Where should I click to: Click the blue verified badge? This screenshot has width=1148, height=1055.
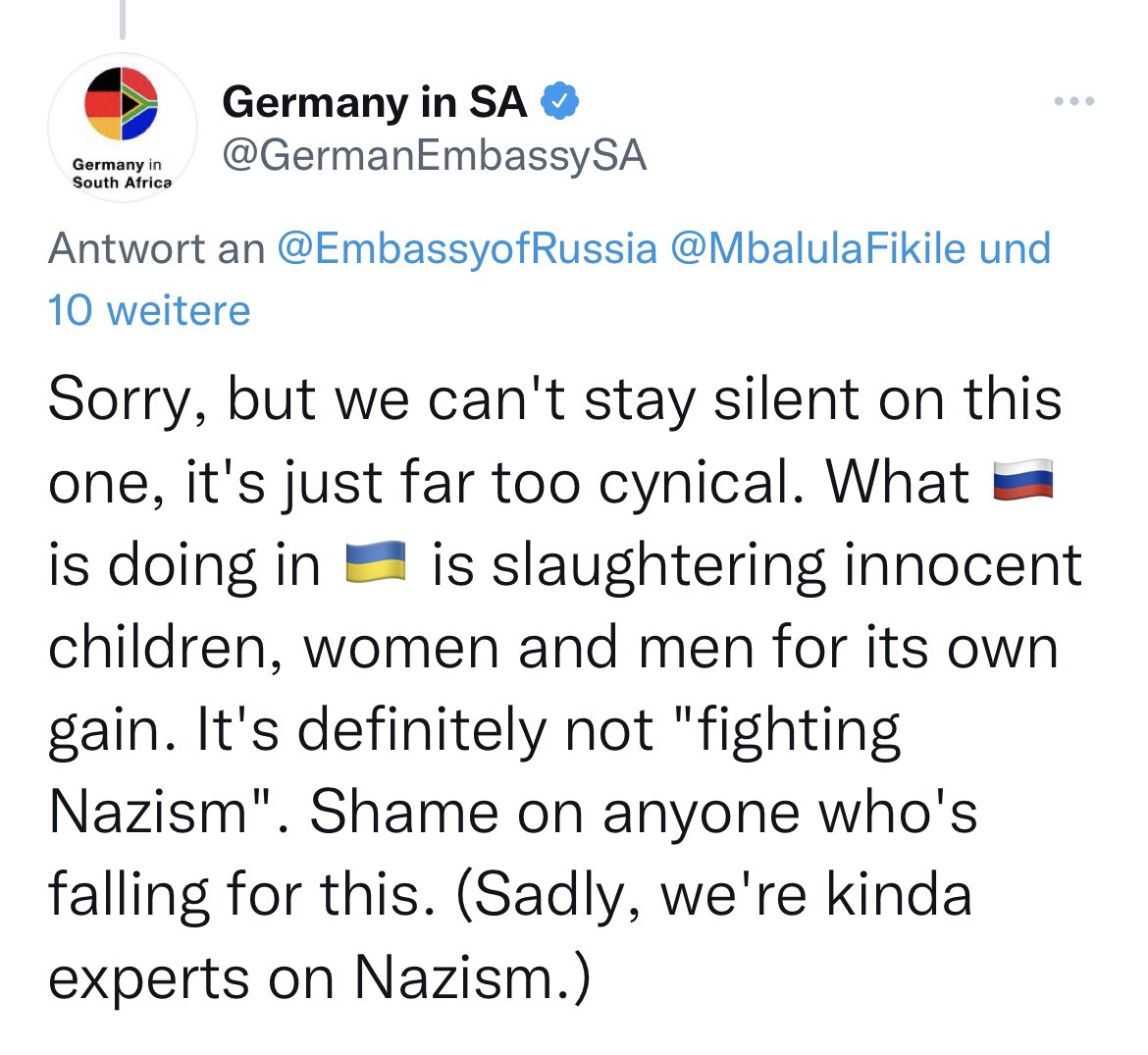click(560, 101)
